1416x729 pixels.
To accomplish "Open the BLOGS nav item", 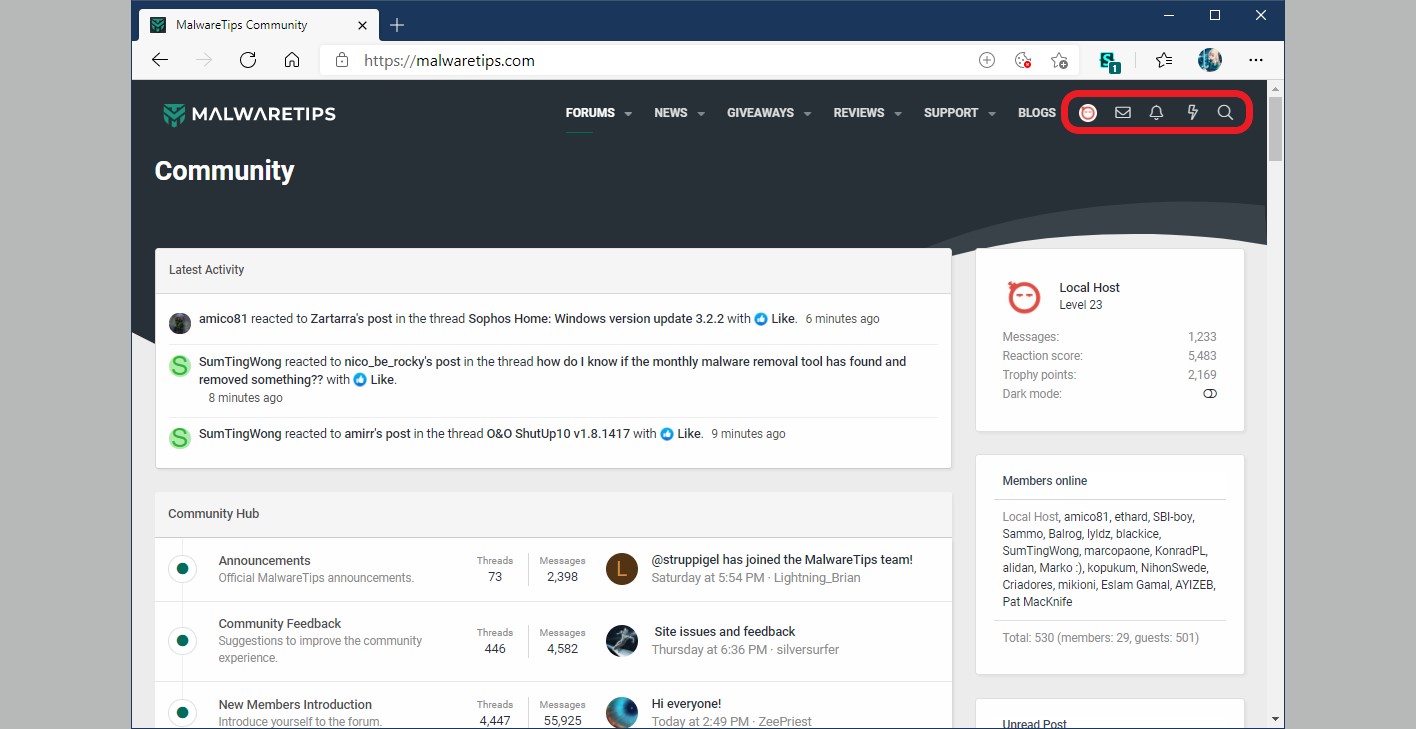I will pyautogui.click(x=1037, y=113).
